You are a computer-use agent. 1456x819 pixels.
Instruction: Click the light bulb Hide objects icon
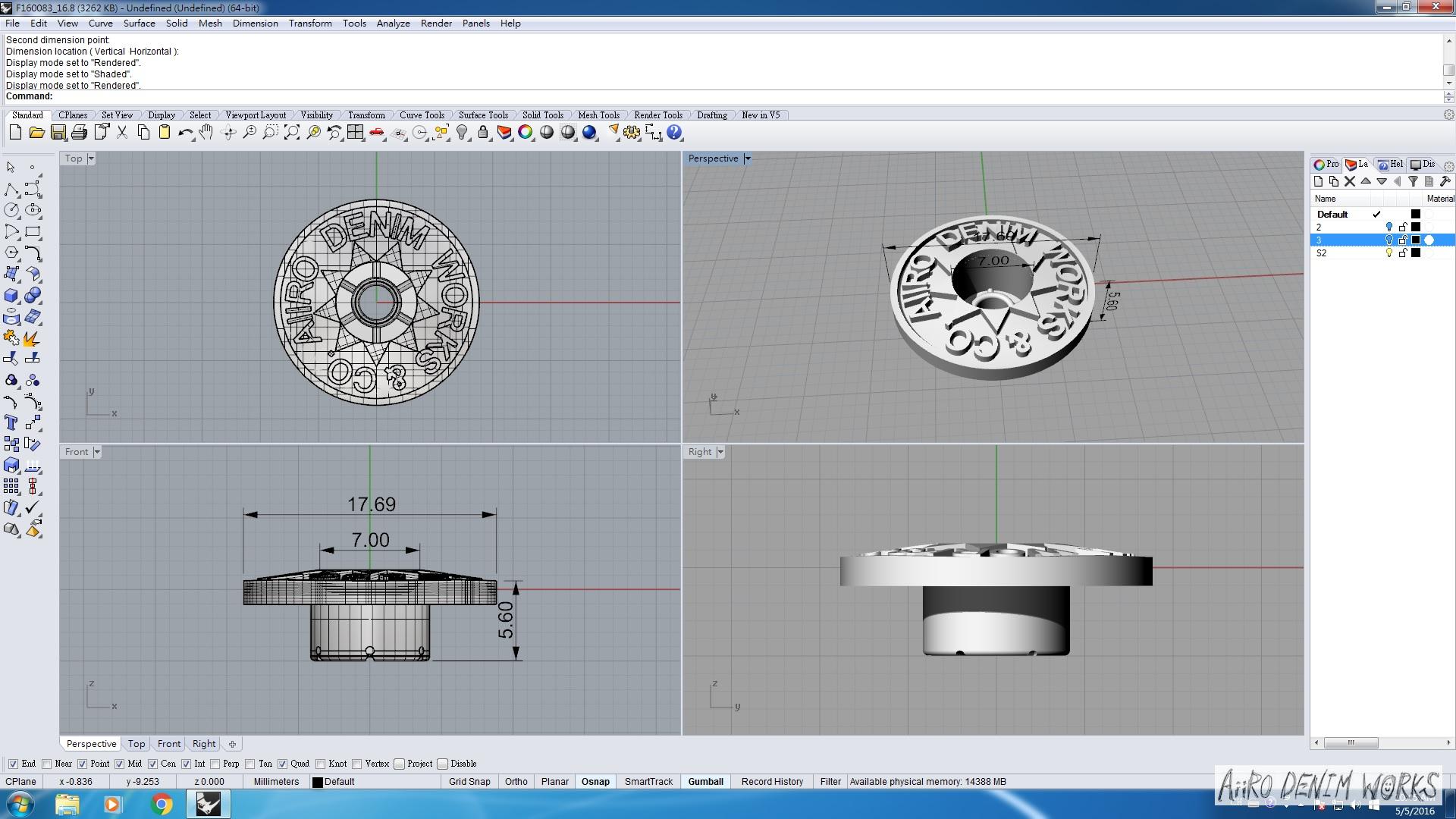tap(462, 133)
